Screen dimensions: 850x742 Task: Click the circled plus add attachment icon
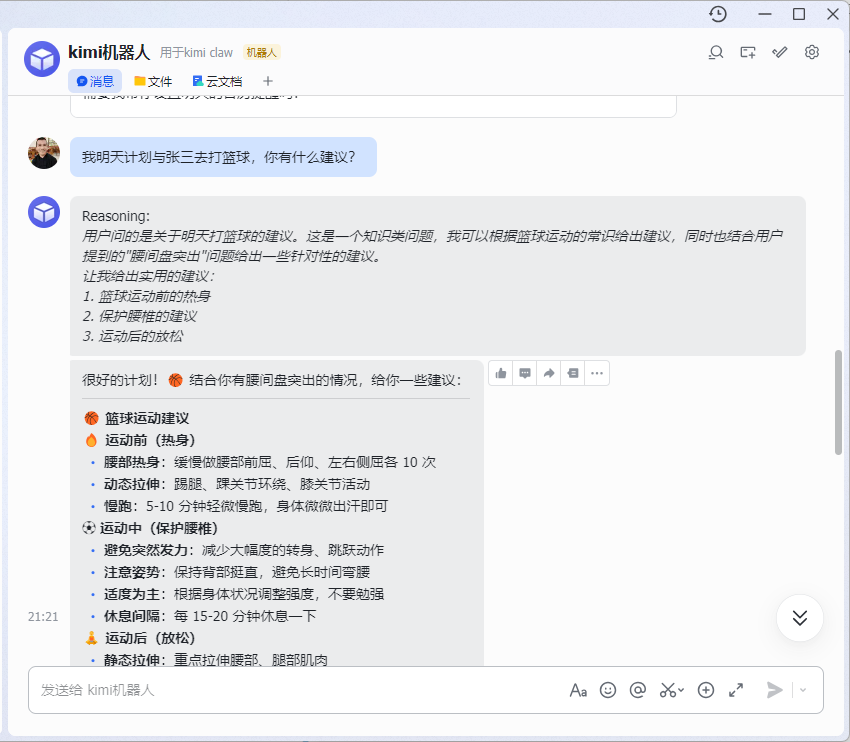[706, 690]
